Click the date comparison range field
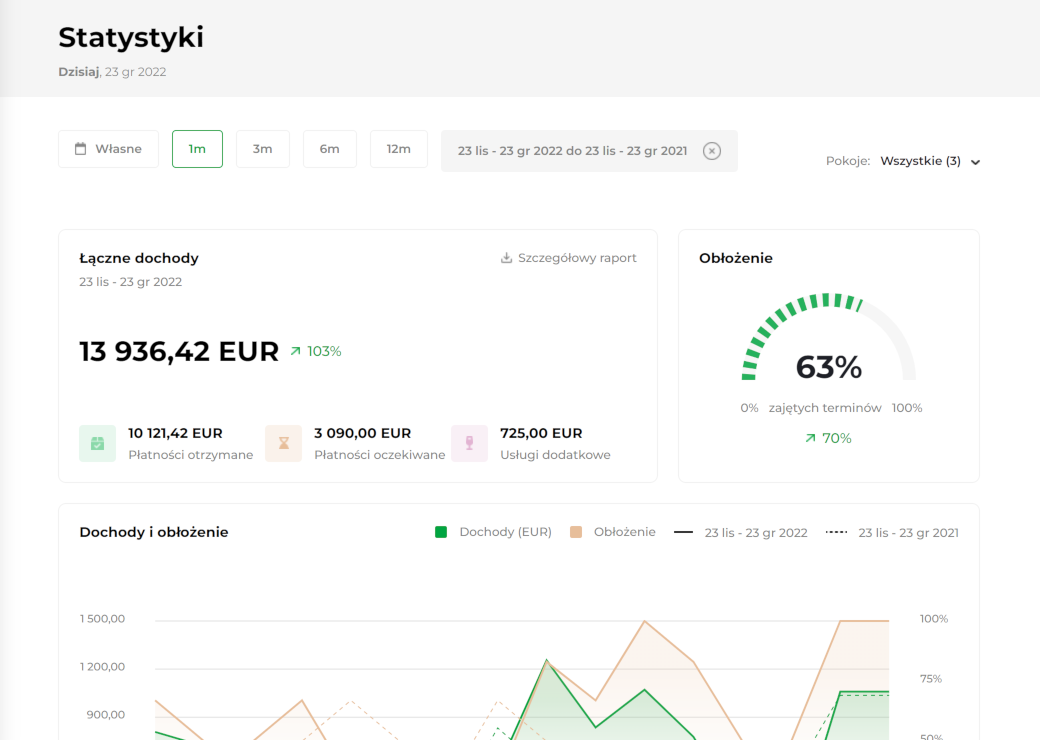Viewport: 1040px width, 740px height. [589, 151]
